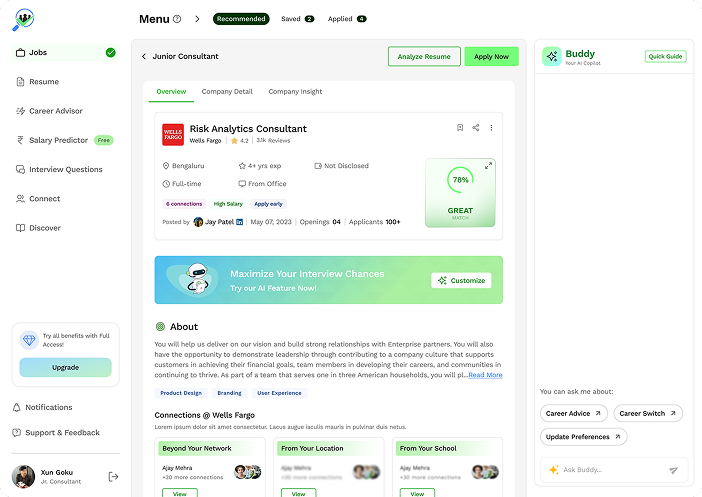Switch to Company Detail tab
Image resolution: width=702 pixels, height=497 pixels.
click(227, 92)
